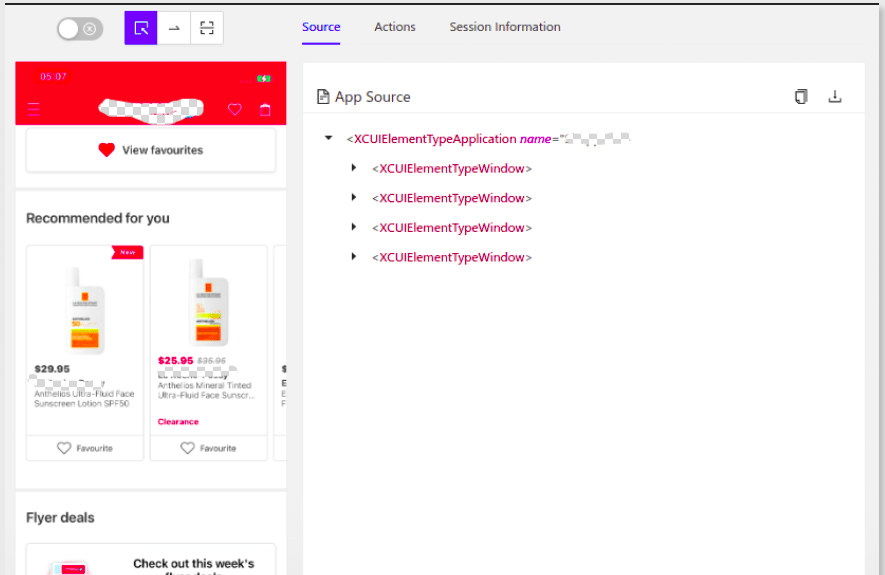This screenshot has width=885, height=575.
Task: Open the hamburger menu in the app header
Action: tap(34, 109)
